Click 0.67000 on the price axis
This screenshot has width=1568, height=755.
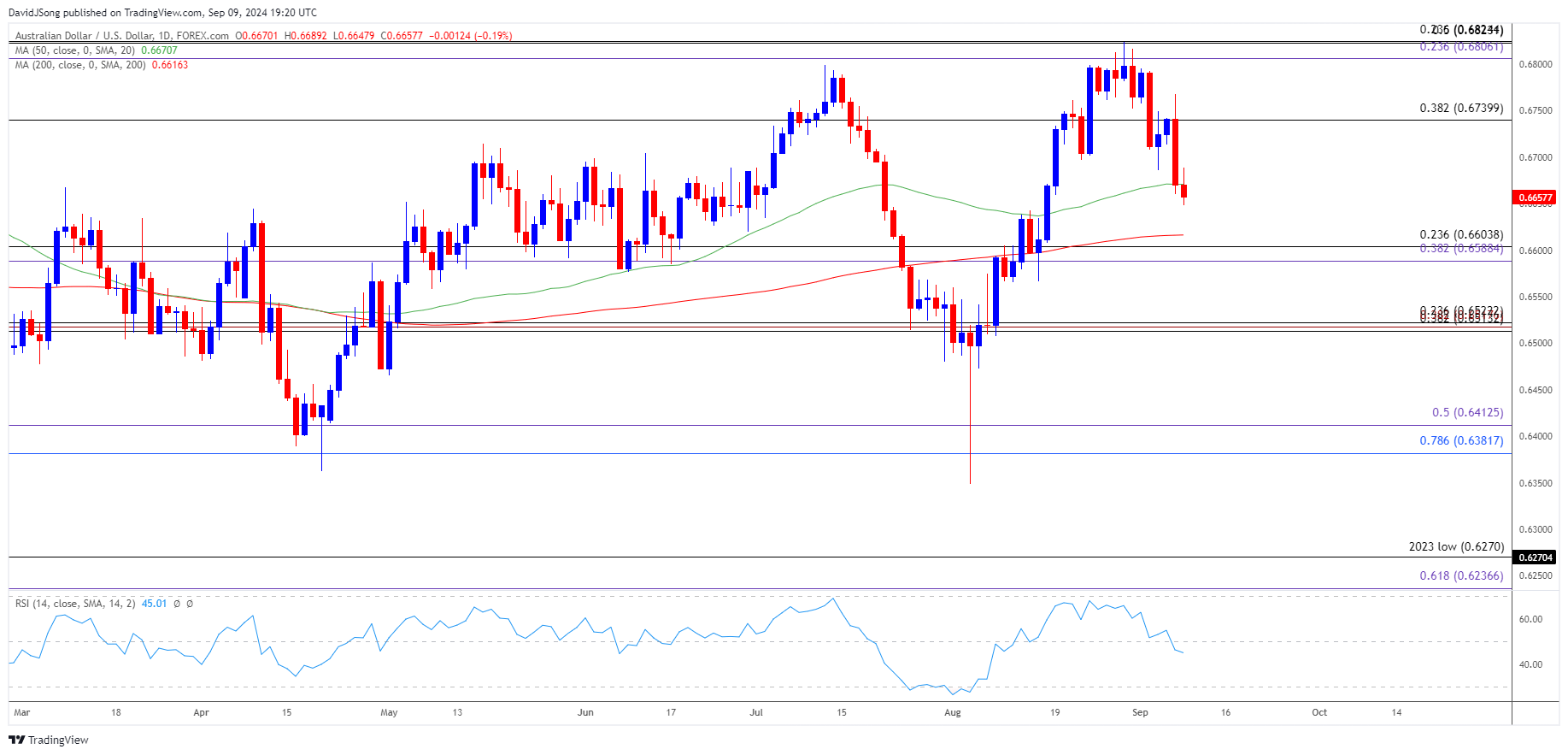coord(1535,158)
